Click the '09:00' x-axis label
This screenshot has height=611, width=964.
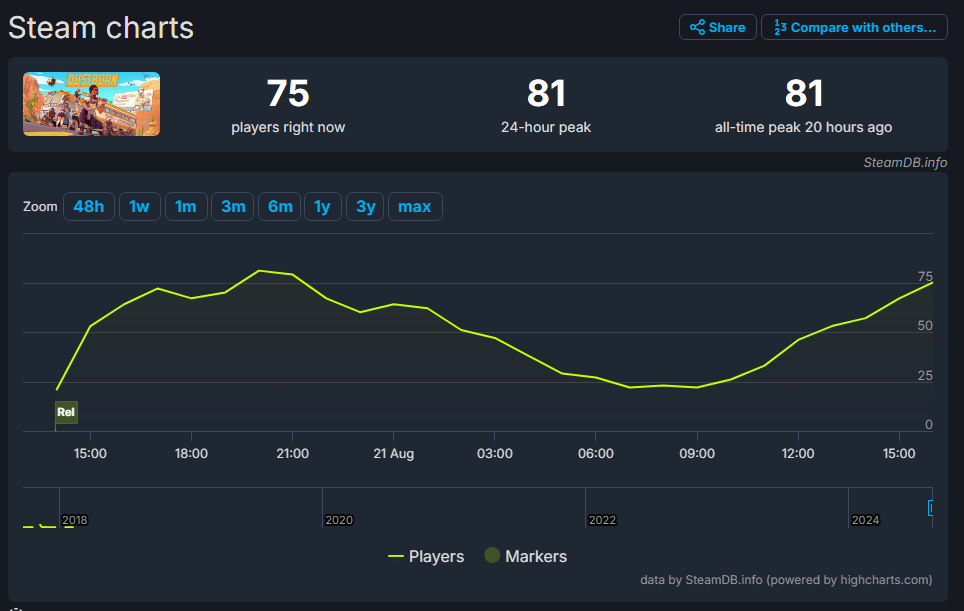pos(697,454)
